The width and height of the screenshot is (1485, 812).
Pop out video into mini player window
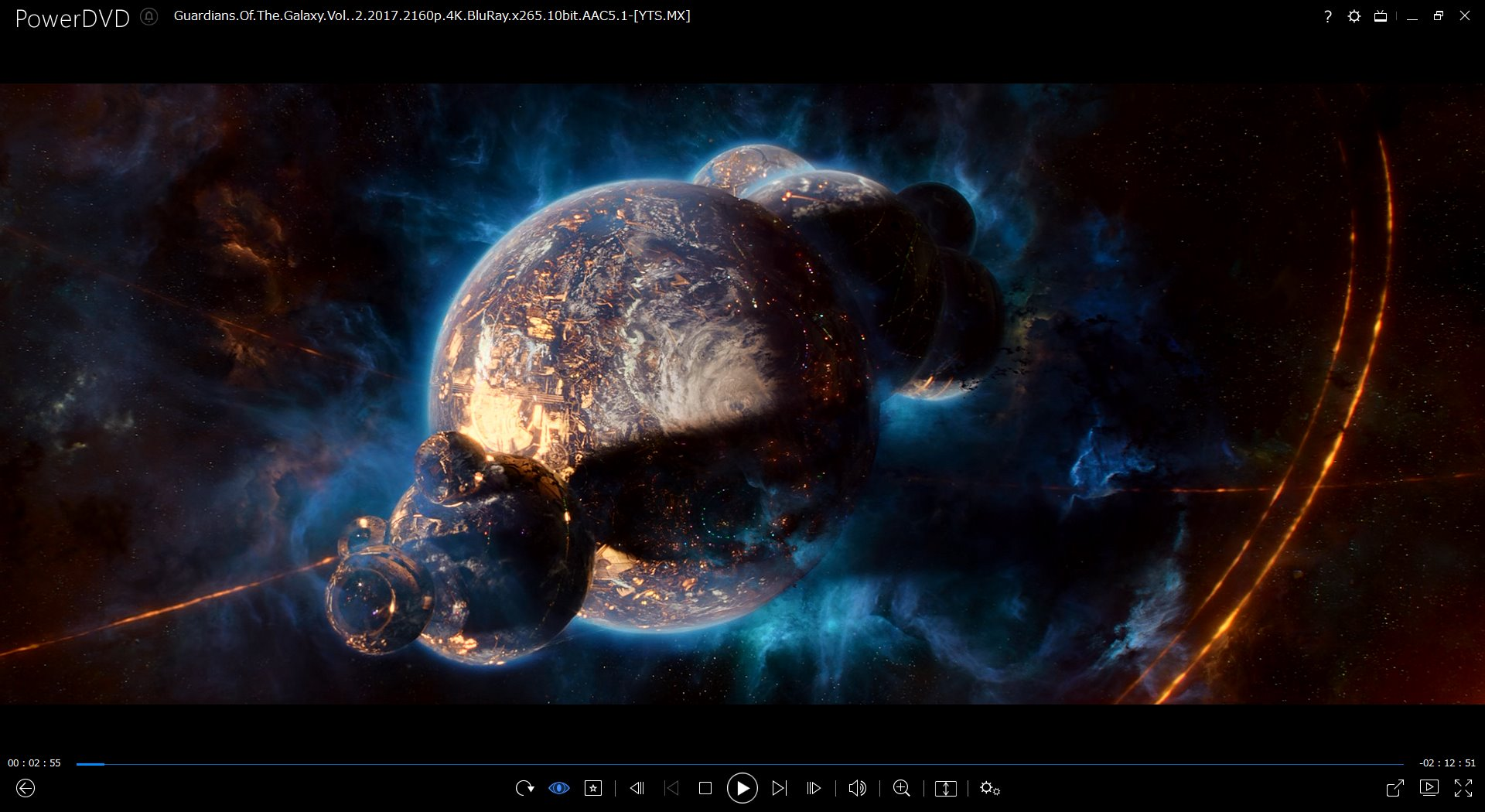pyautogui.click(x=1397, y=789)
